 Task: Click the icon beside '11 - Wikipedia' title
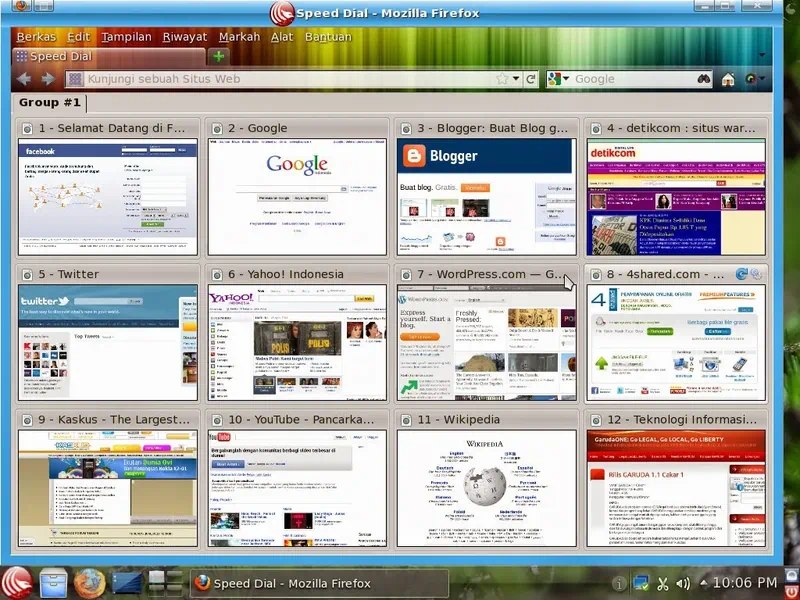[406, 420]
